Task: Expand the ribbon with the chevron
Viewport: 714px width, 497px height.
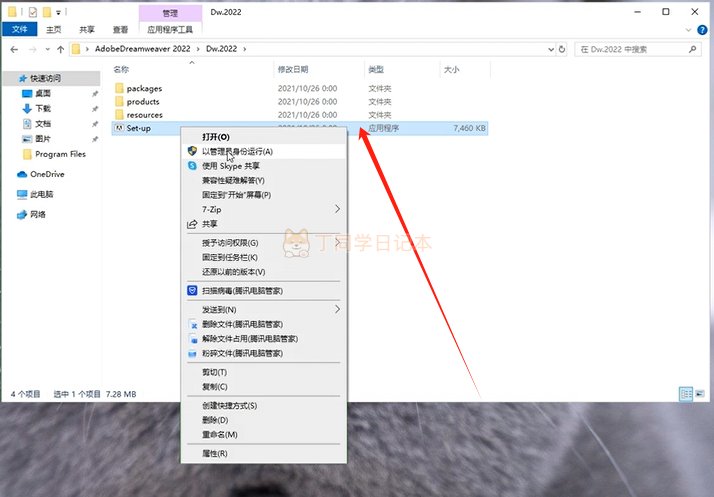Action: coord(688,30)
